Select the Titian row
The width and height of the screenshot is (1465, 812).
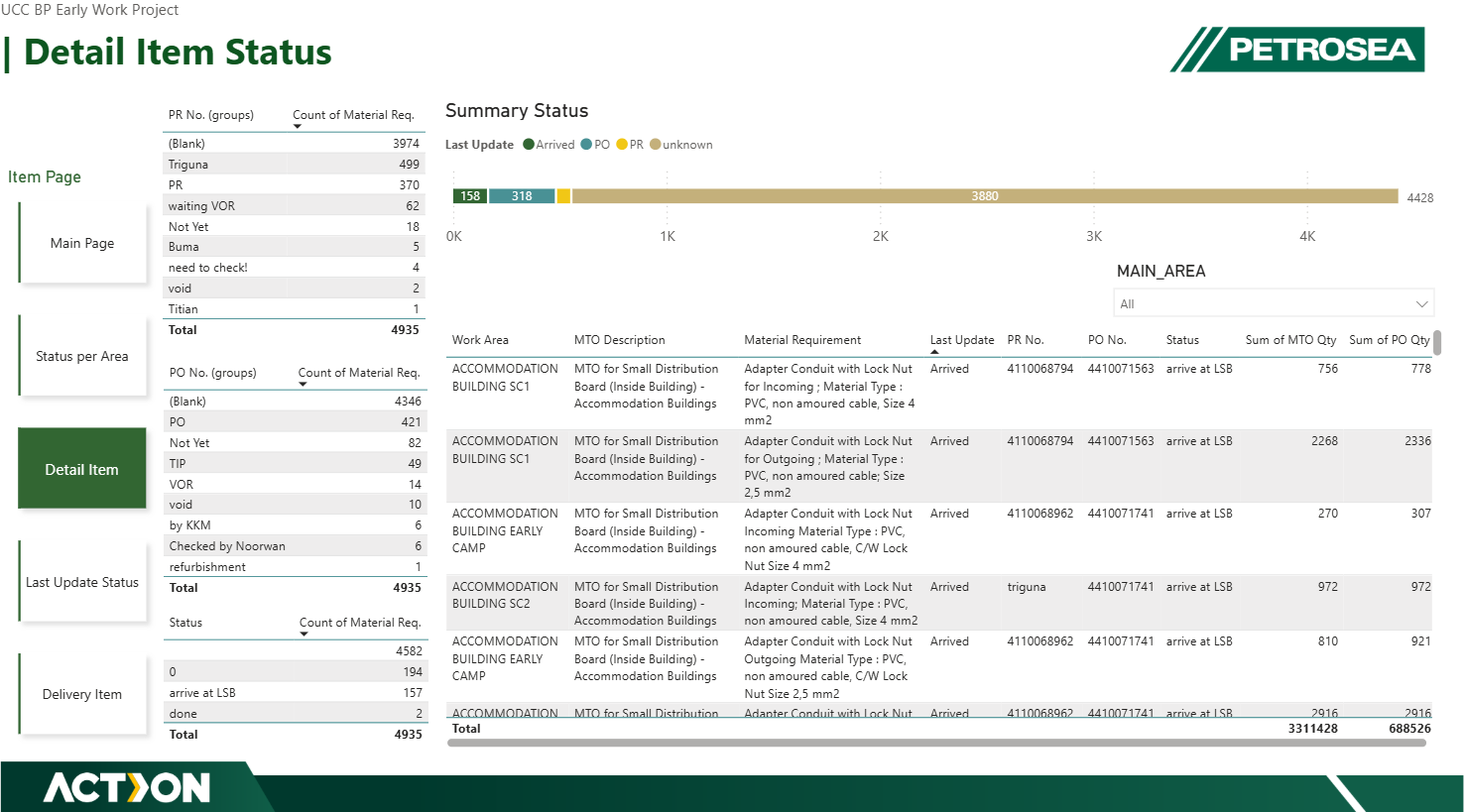point(295,309)
